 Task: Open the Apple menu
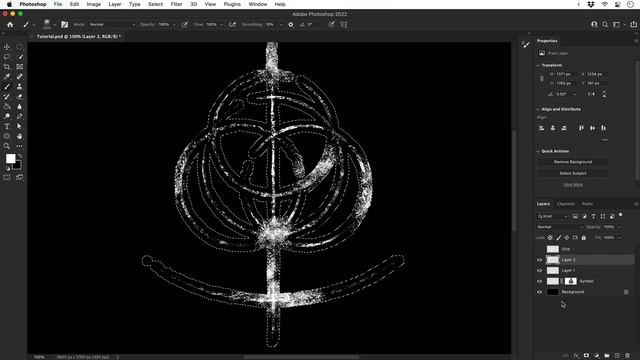pyautogui.click(x=9, y=4)
